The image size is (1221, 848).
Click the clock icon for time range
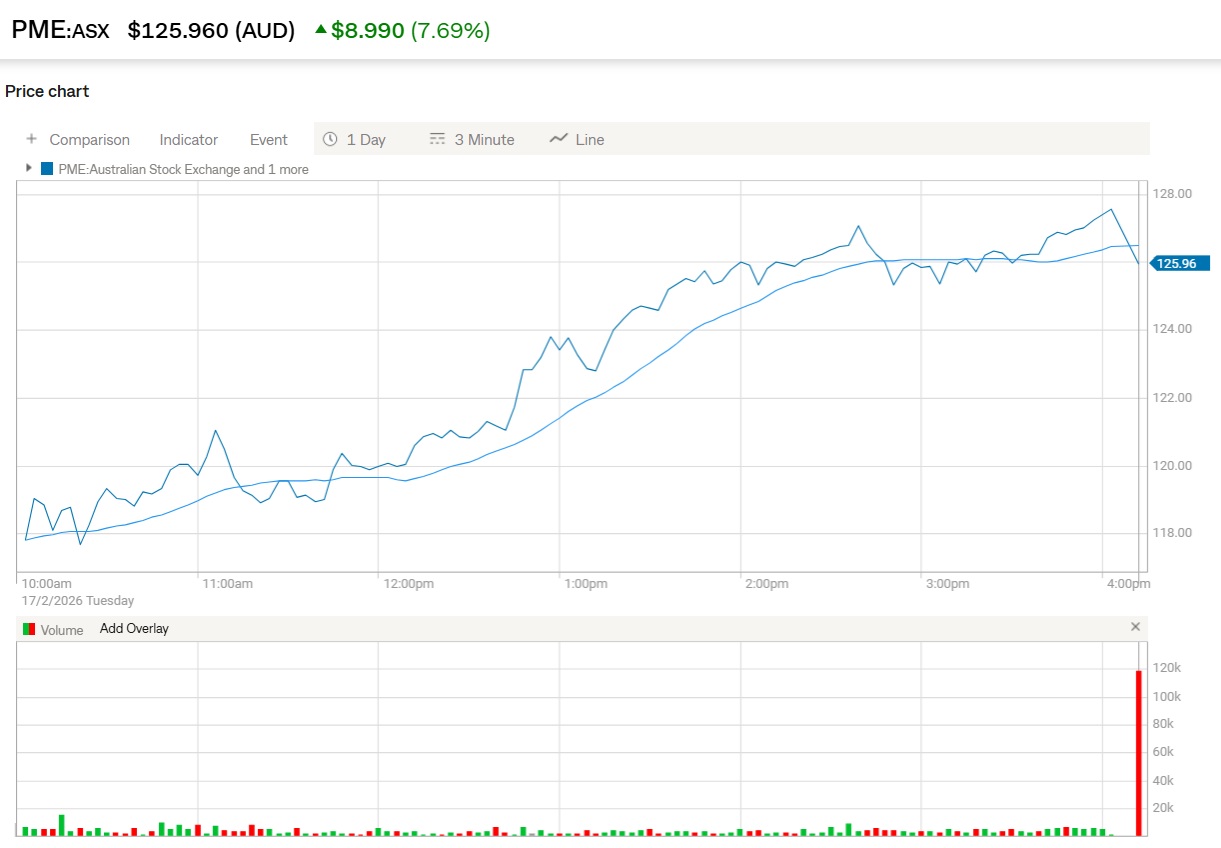click(x=330, y=139)
